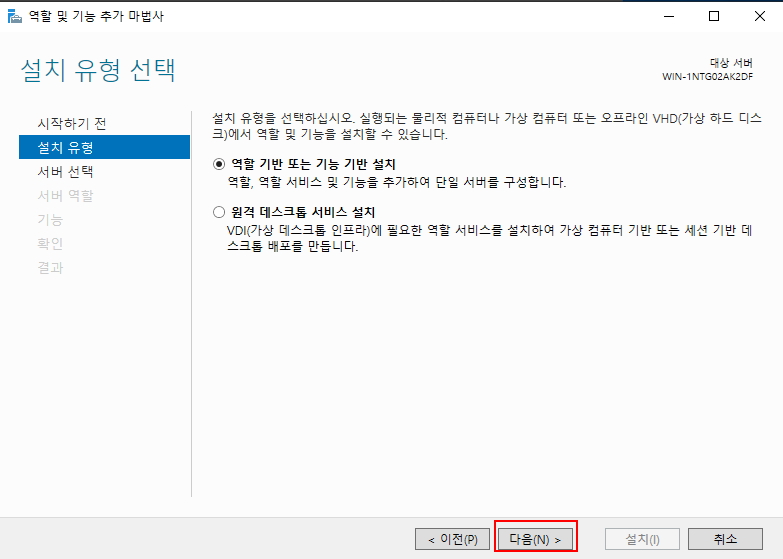Close the wizard with the X button
This screenshot has height=559, width=783.
point(759,16)
